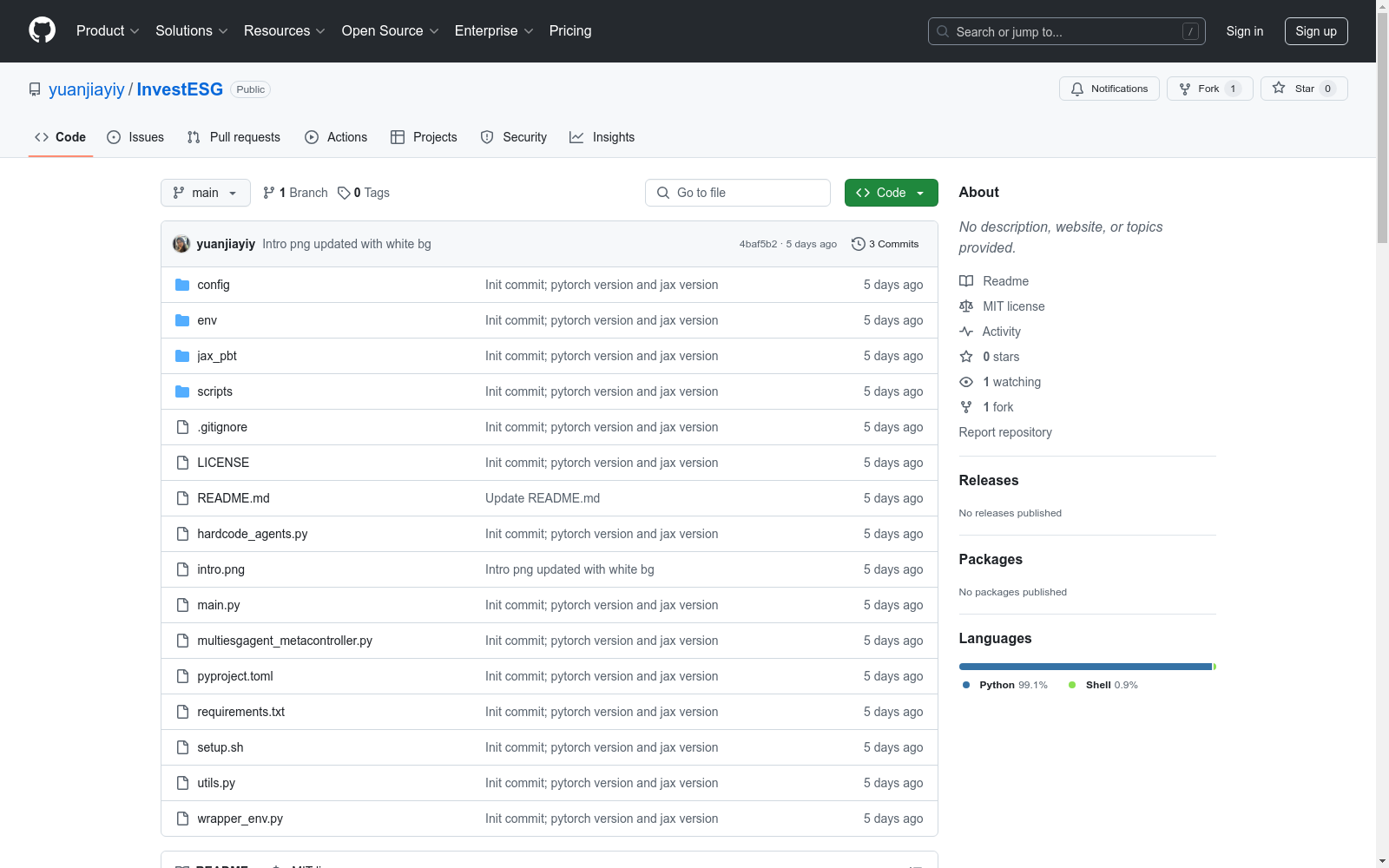Switch to the Security tab
Screen dimensions: 1389x868
[514, 137]
